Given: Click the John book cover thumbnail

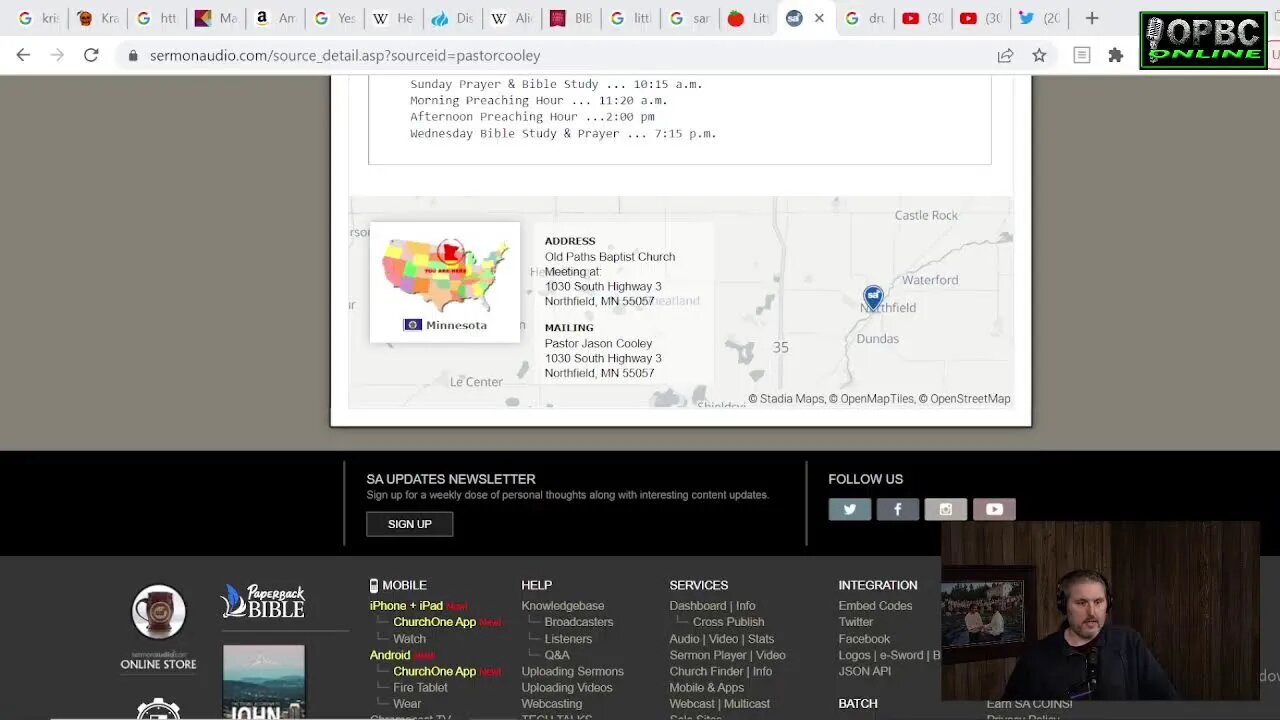Looking at the screenshot, I should 263,682.
